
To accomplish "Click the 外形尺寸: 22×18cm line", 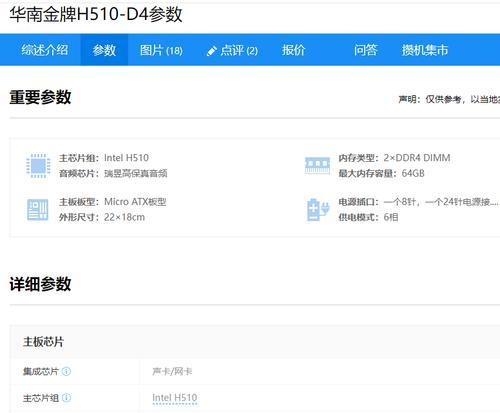I will click(x=102, y=217).
